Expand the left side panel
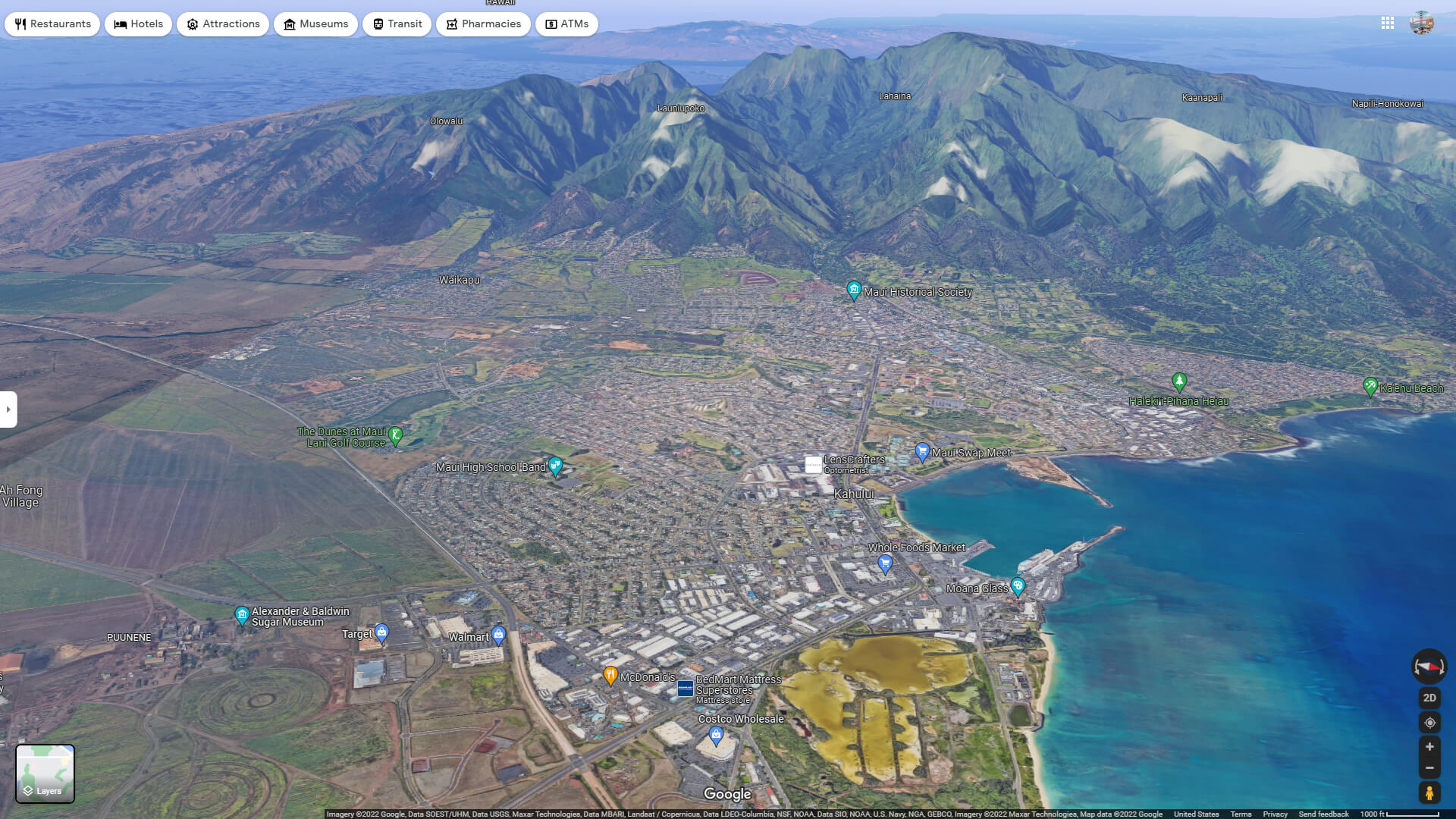 point(8,409)
